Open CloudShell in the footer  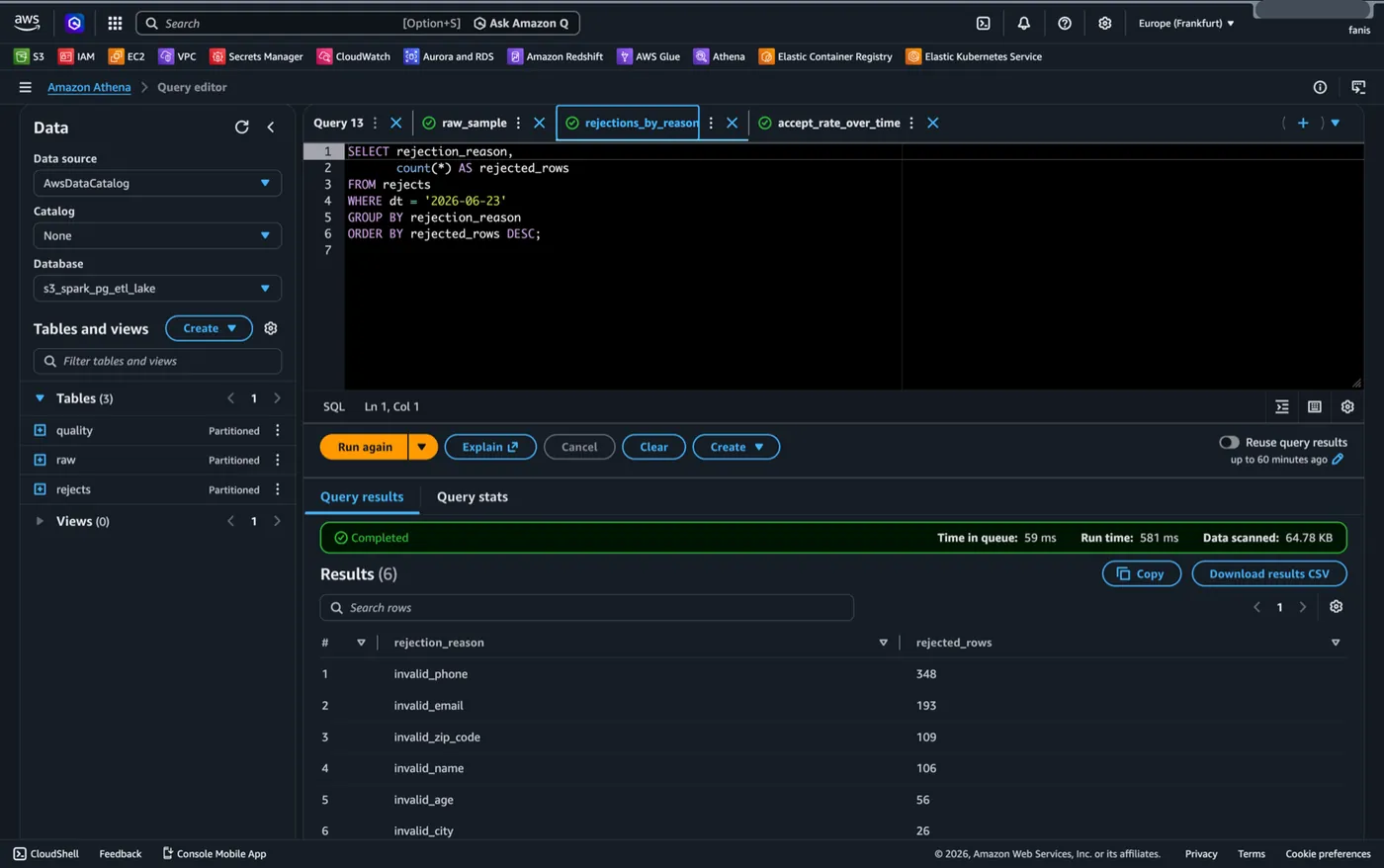pyautogui.click(x=46, y=853)
